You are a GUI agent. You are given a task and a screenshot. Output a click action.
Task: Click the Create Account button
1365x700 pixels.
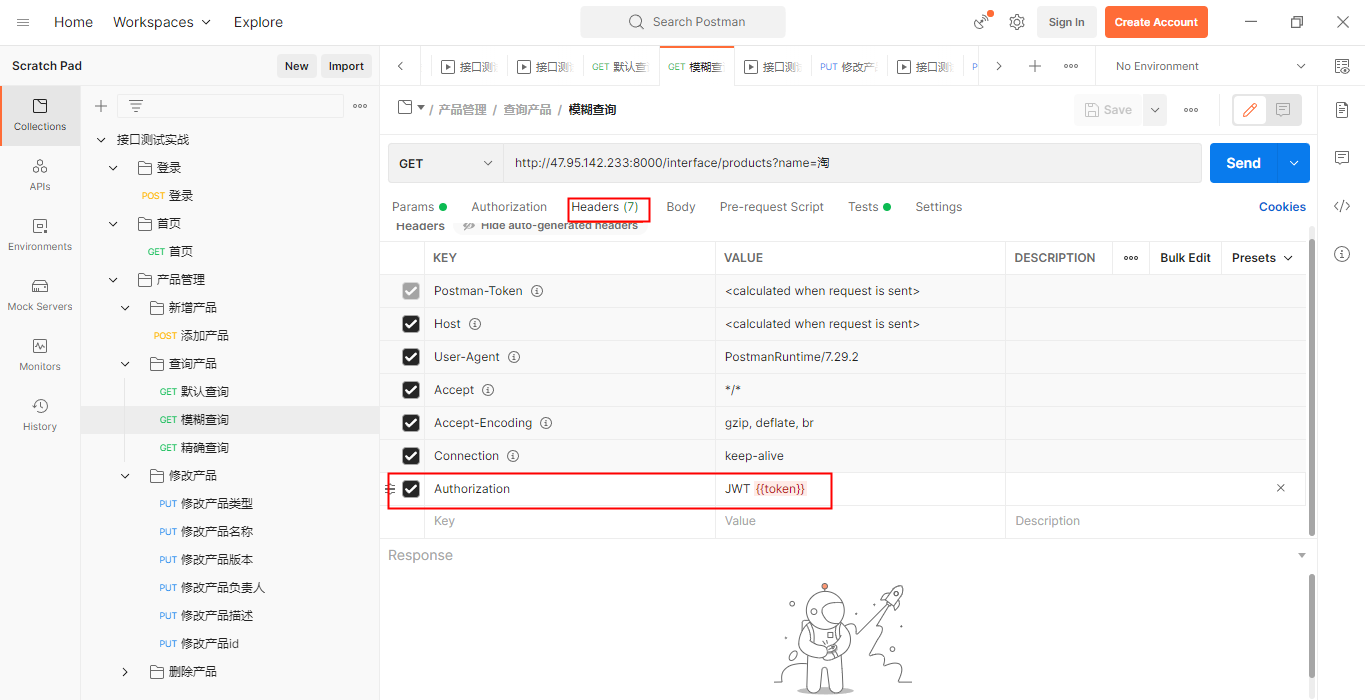[1156, 22]
